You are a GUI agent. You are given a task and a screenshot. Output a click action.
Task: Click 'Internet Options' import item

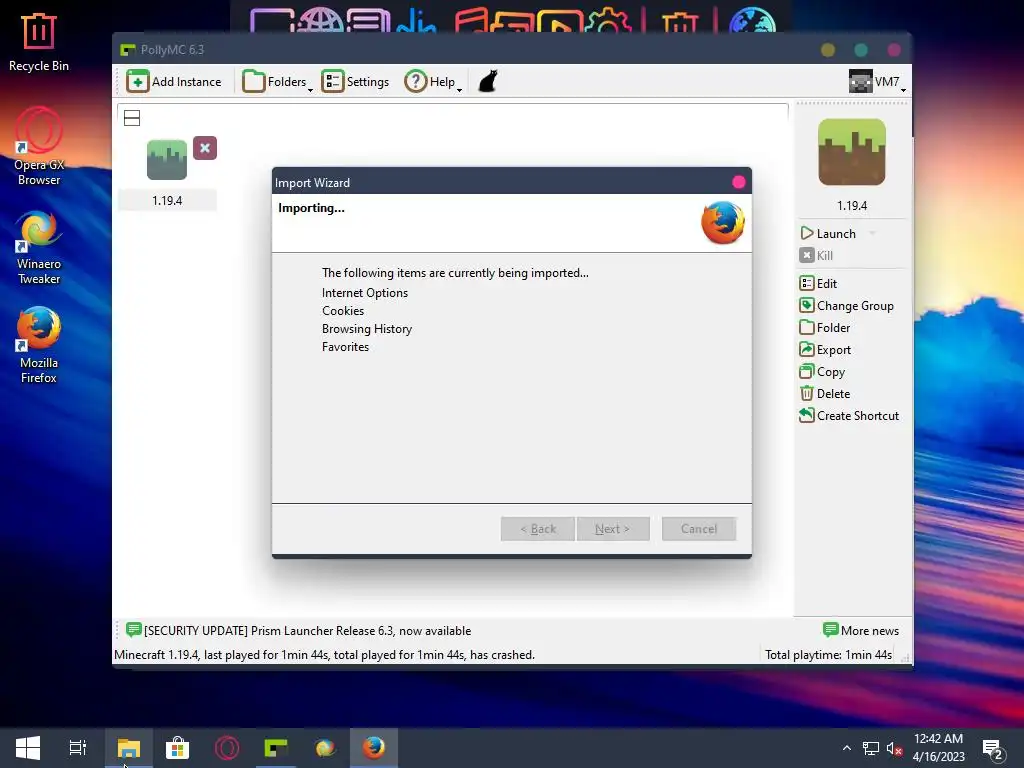pos(365,293)
